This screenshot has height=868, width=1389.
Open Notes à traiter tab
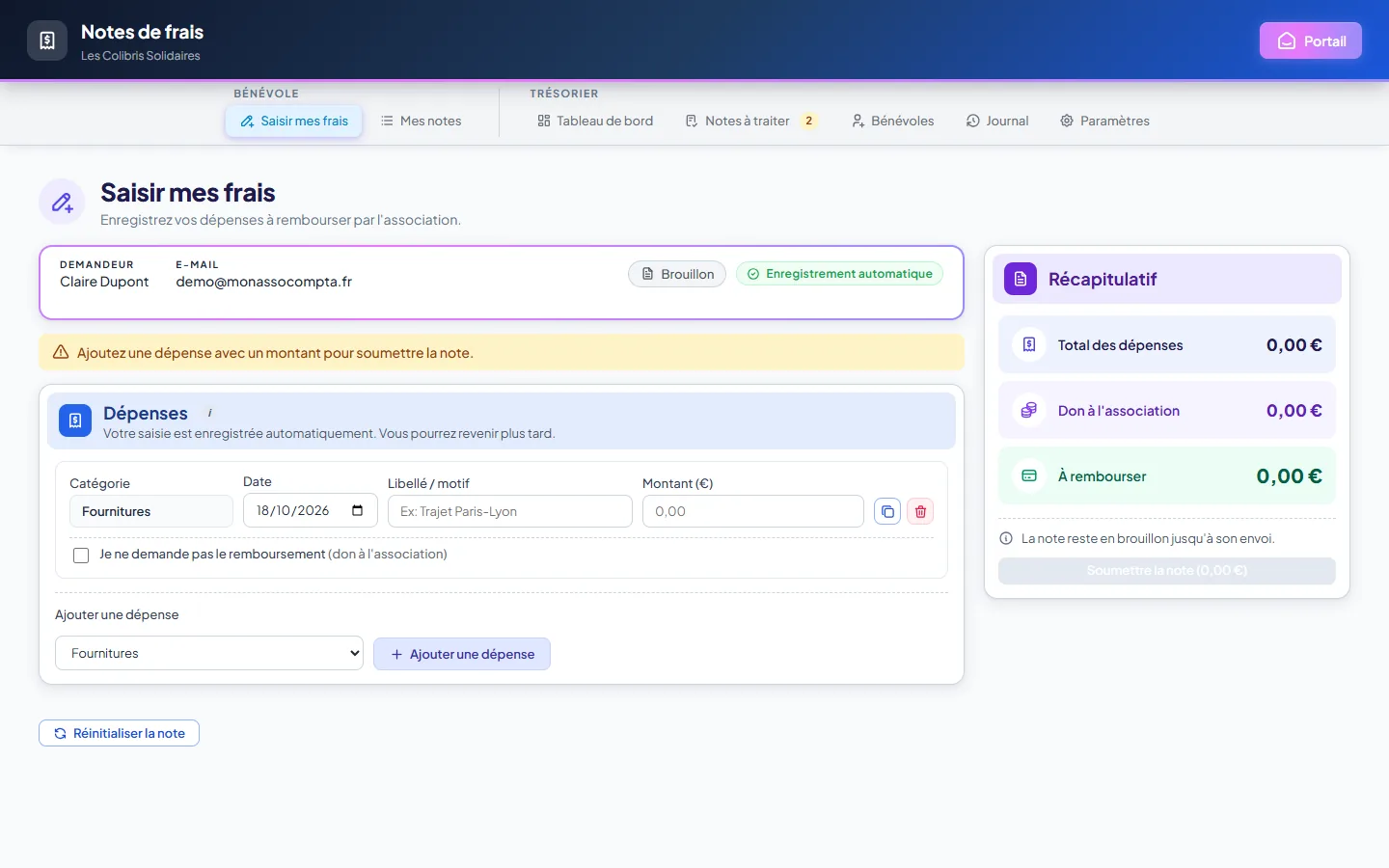(751, 121)
